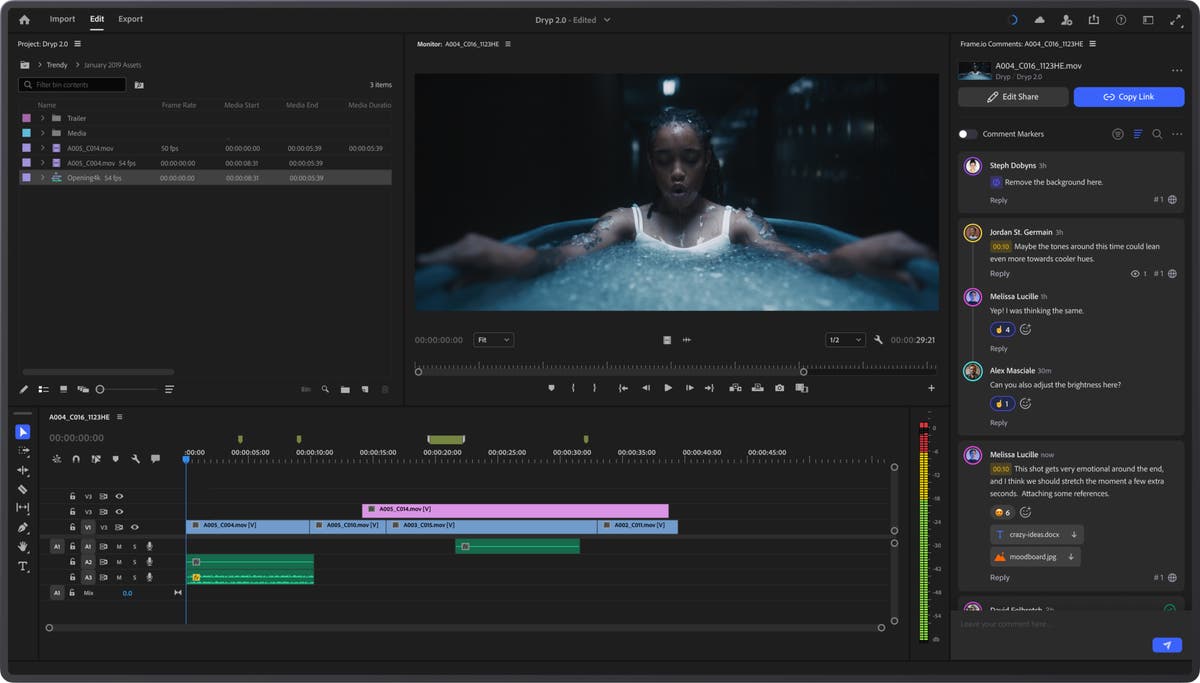Turn on the Comment Markers toggle

pos(967,134)
